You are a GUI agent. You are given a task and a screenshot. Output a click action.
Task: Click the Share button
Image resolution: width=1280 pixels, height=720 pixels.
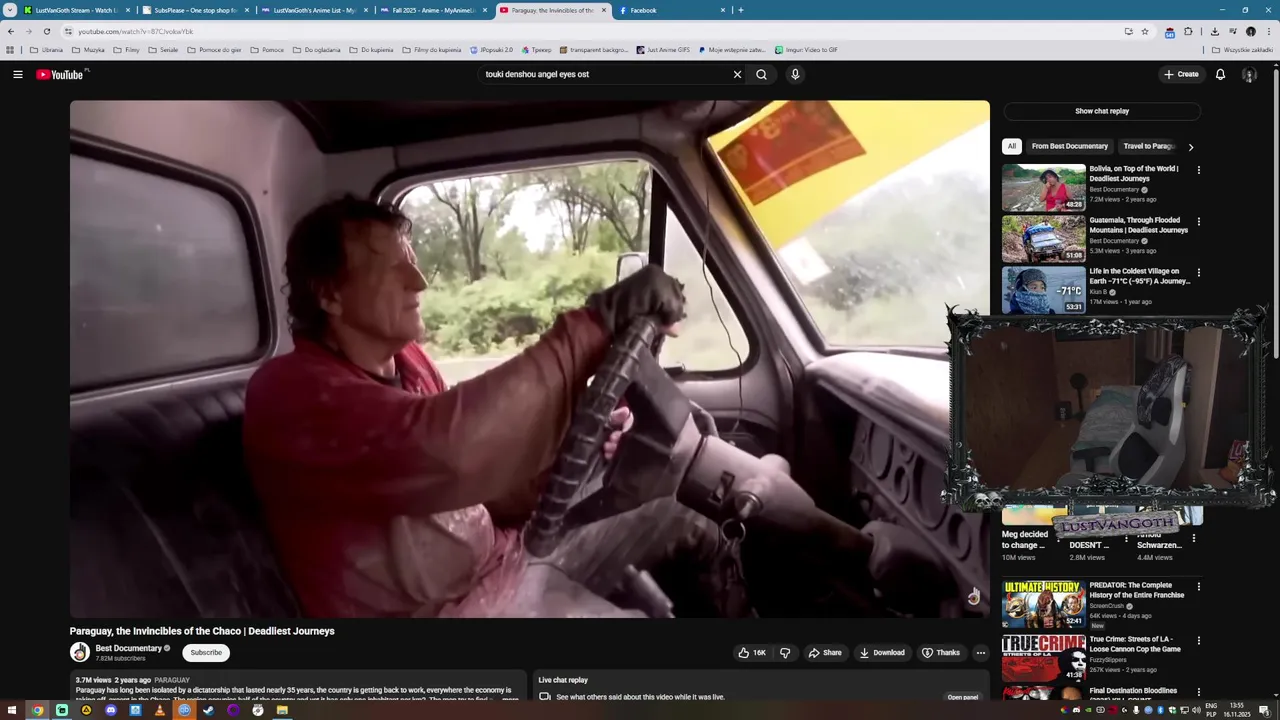[x=825, y=653]
